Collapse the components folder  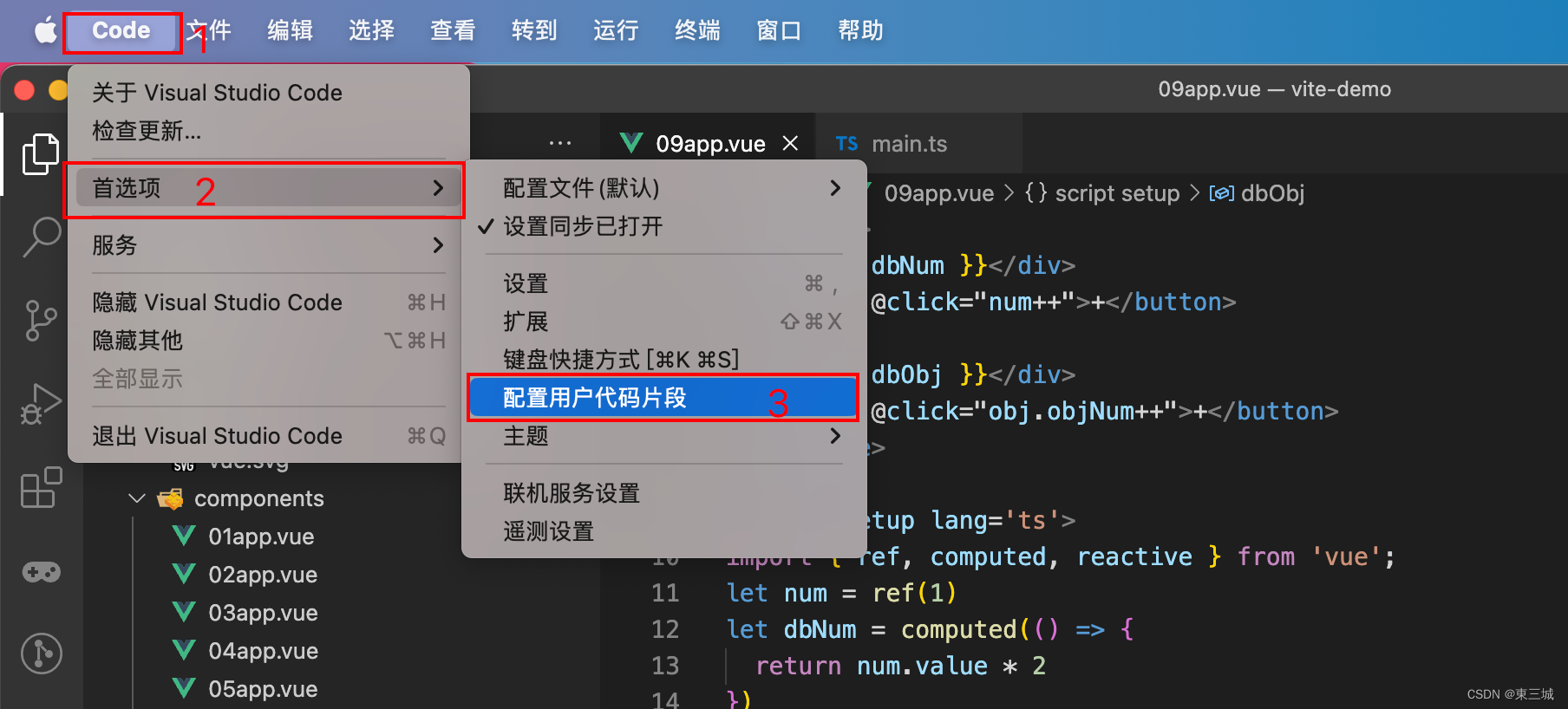point(136,498)
